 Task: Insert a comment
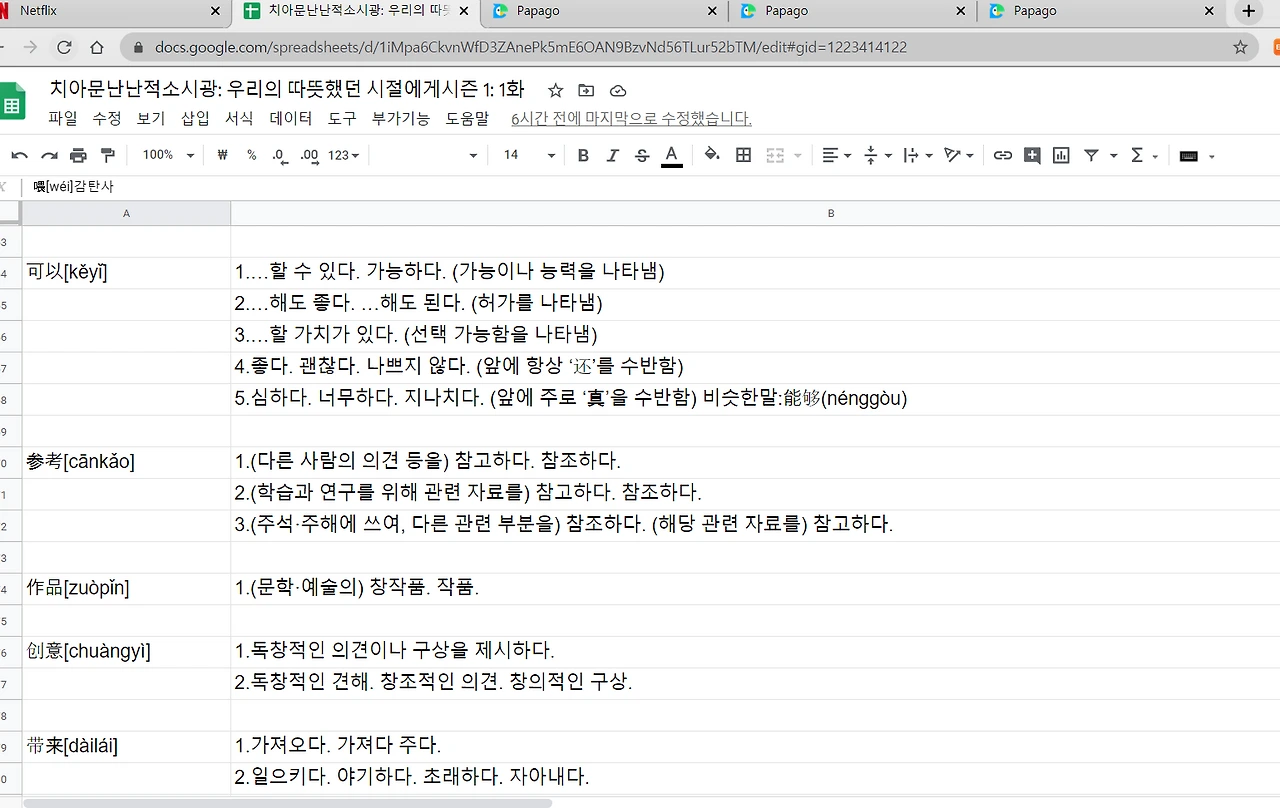click(1032, 155)
